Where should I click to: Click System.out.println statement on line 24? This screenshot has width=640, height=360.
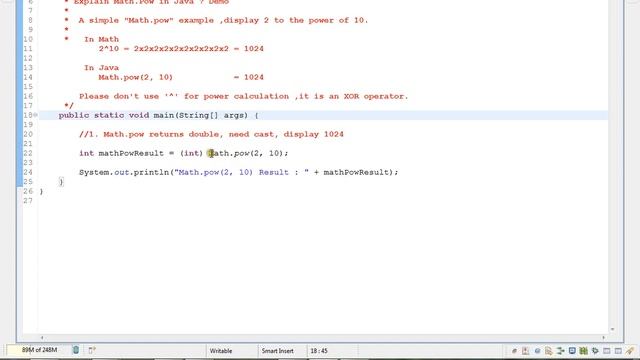click(x=238, y=172)
